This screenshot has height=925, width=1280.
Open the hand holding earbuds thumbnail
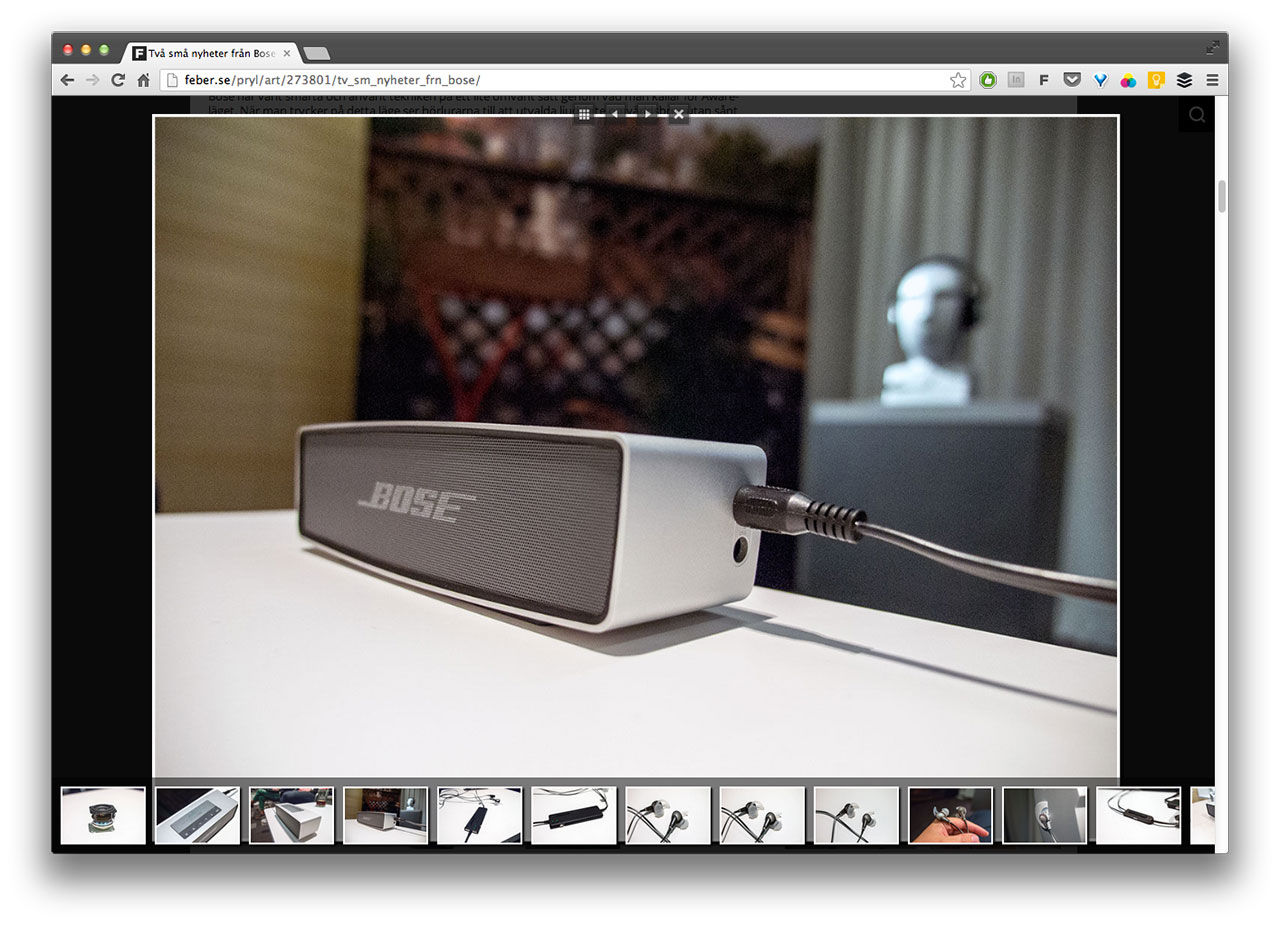[x=950, y=815]
